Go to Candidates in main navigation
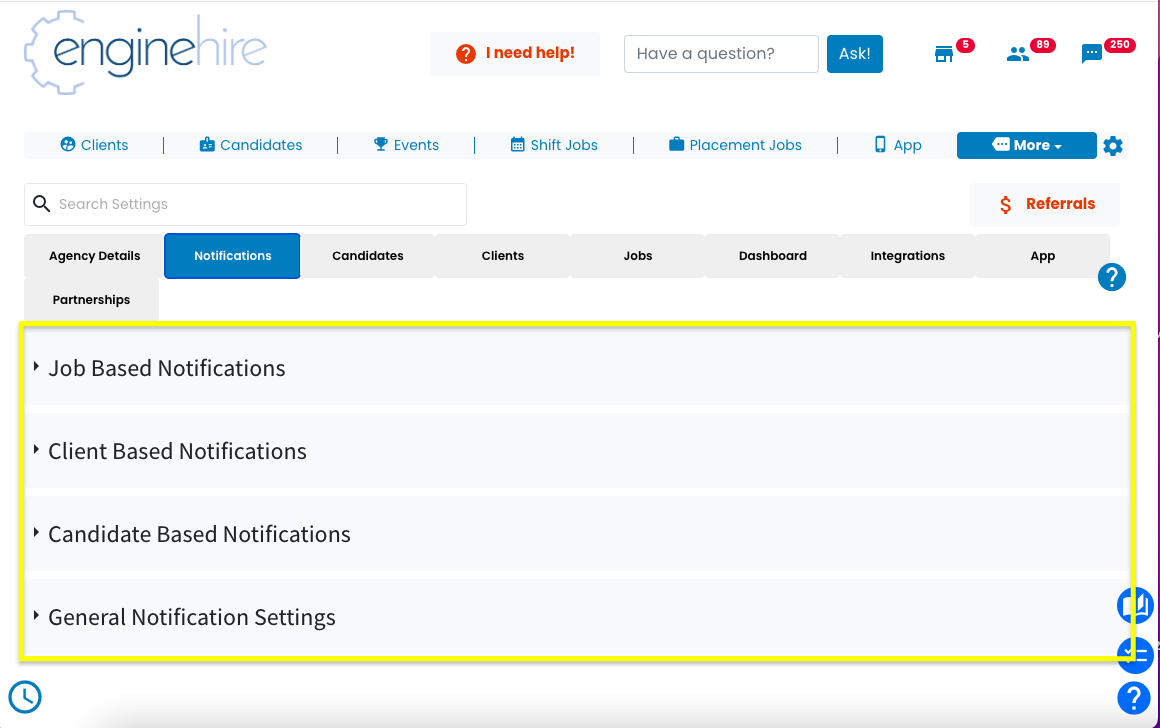The image size is (1160, 728). [x=251, y=145]
